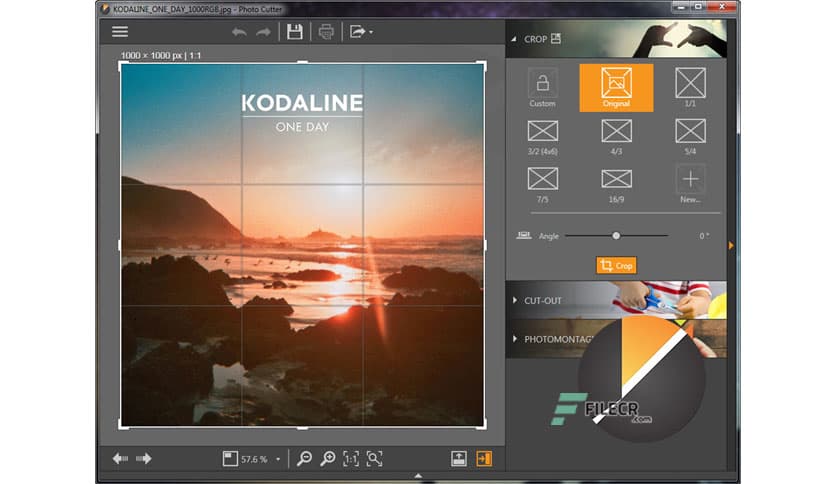Toggle the side panel visibility icon
836x484 pixels.
(x=484, y=458)
